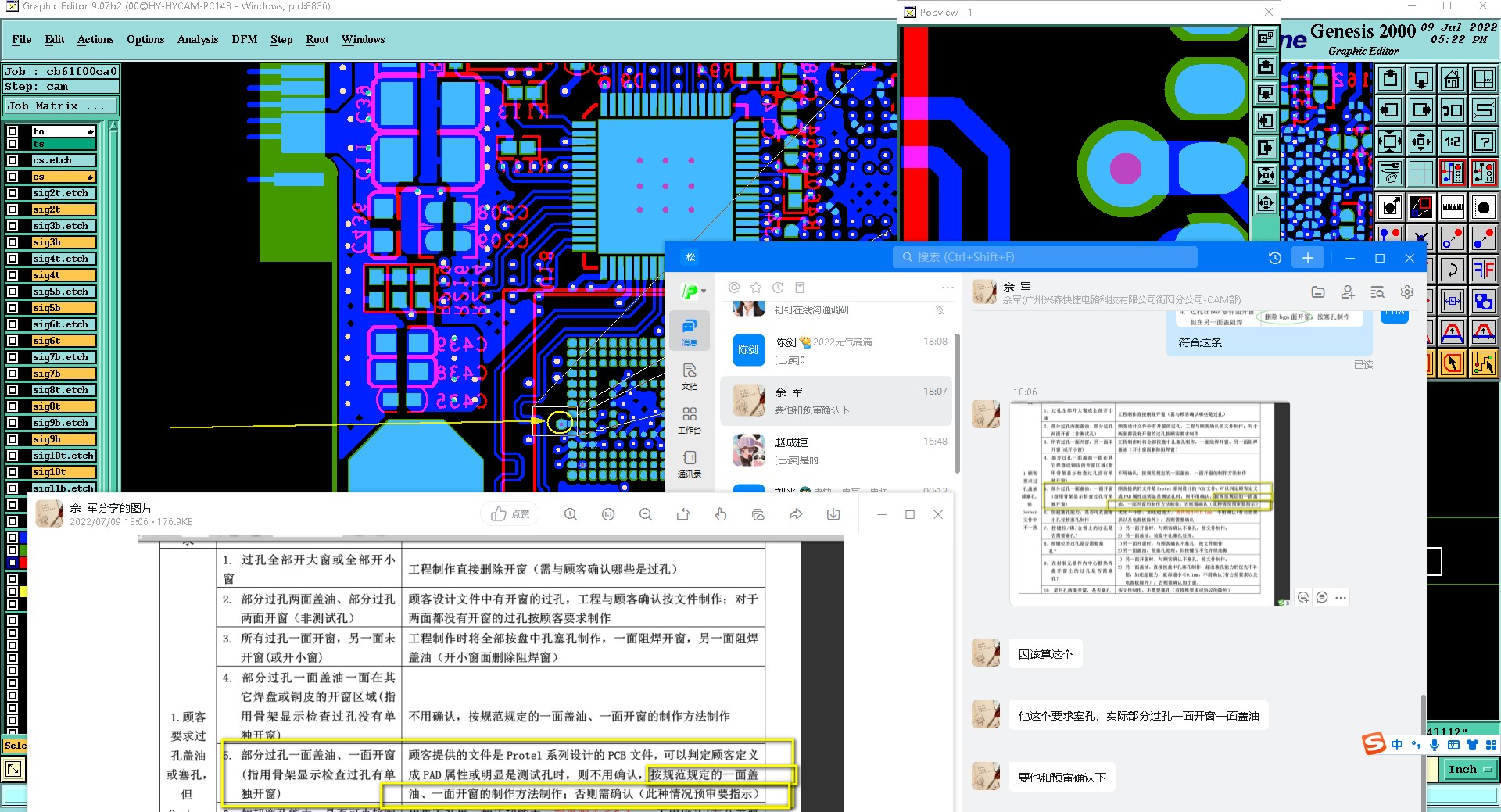
Task: Click the home view icon in Genesis panel
Action: coord(1452,79)
